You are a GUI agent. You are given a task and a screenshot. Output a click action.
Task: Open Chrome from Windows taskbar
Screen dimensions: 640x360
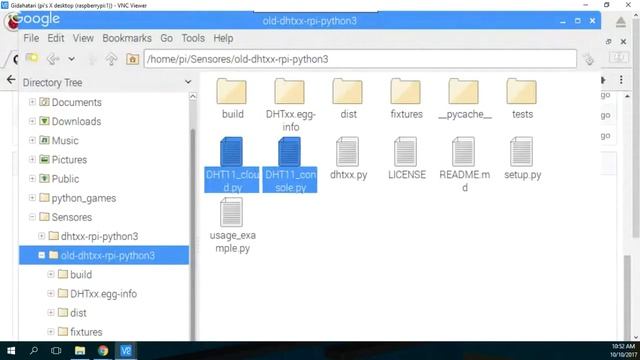[x=103, y=351]
